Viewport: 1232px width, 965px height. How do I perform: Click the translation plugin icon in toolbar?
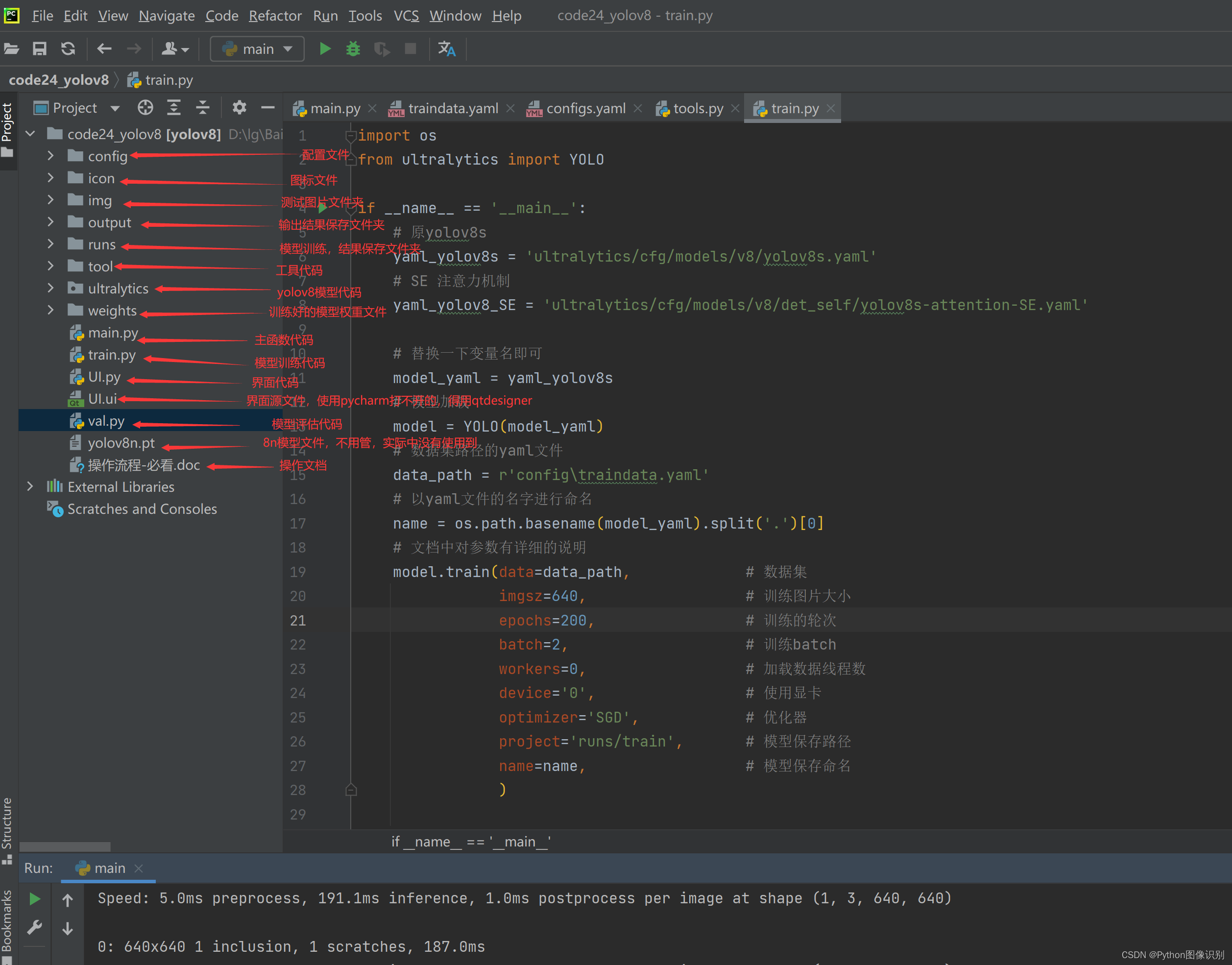[447, 49]
